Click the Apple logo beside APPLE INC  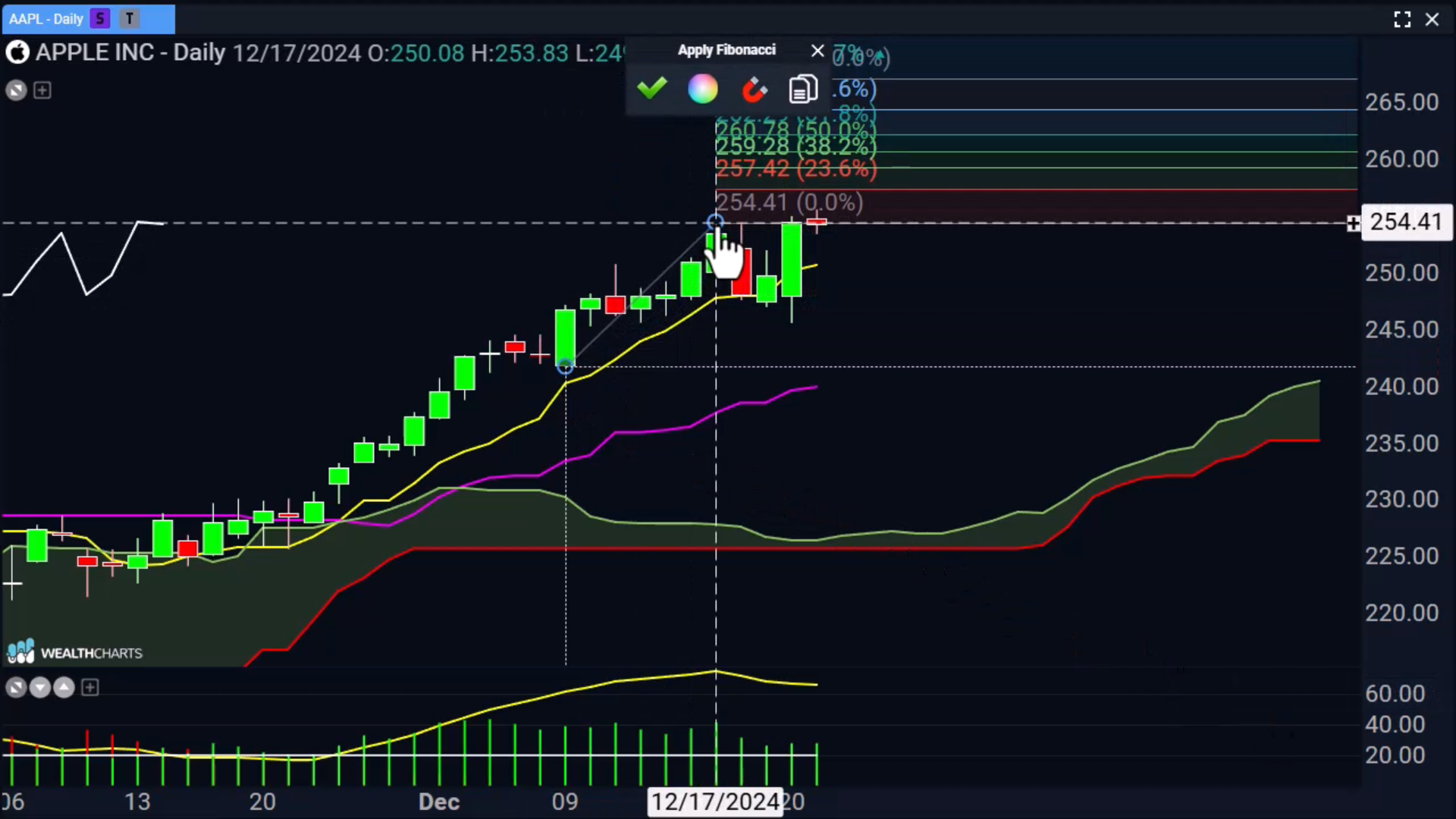coord(17,52)
